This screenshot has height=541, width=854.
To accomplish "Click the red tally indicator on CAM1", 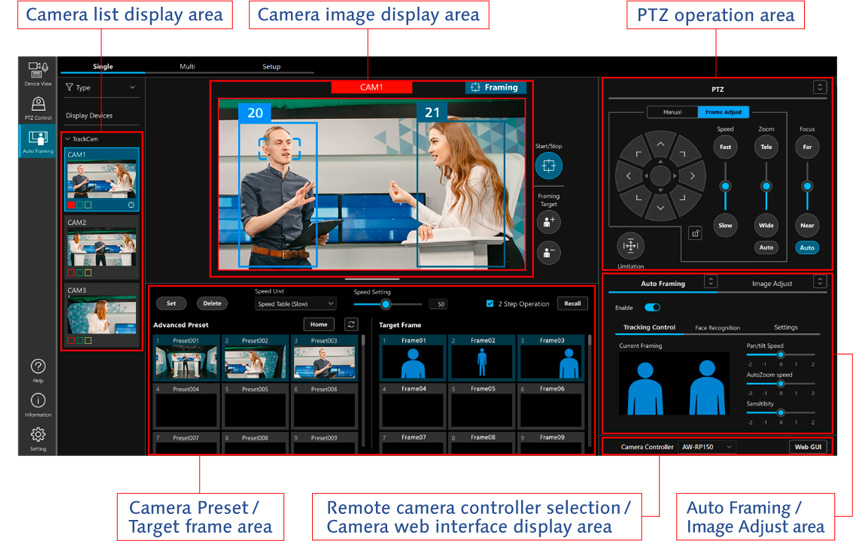I will (x=71, y=205).
